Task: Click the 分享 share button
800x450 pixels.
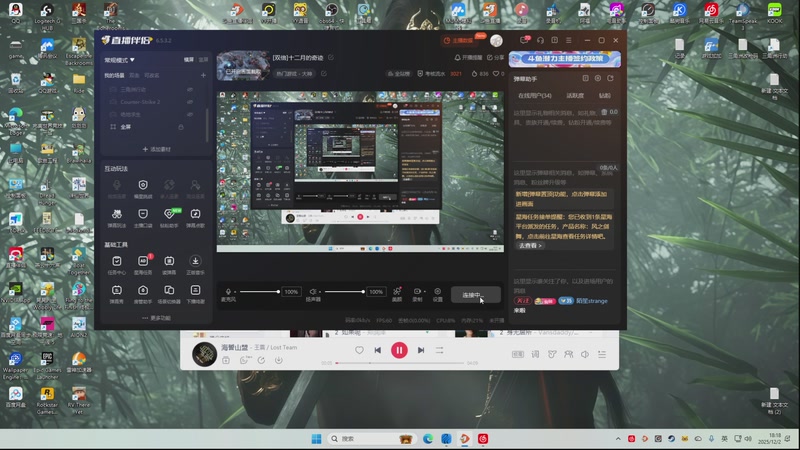Action: (x=495, y=58)
